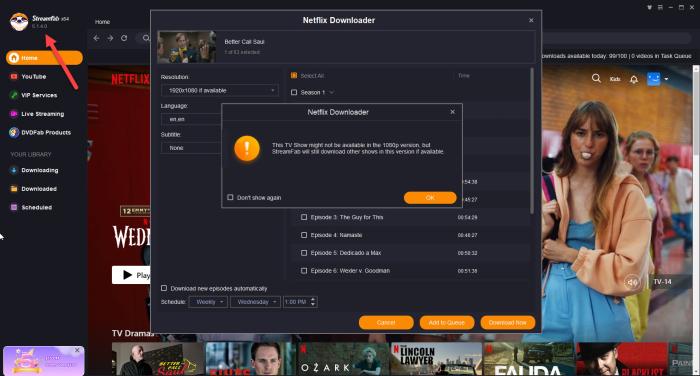Click the 1:00 PM time stepper arrows
The image size is (700, 376).
coord(313,302)
